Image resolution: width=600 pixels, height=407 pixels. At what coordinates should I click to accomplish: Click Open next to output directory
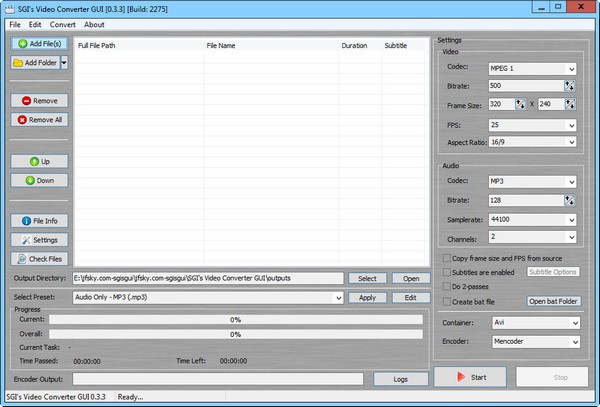click(411, 278)
